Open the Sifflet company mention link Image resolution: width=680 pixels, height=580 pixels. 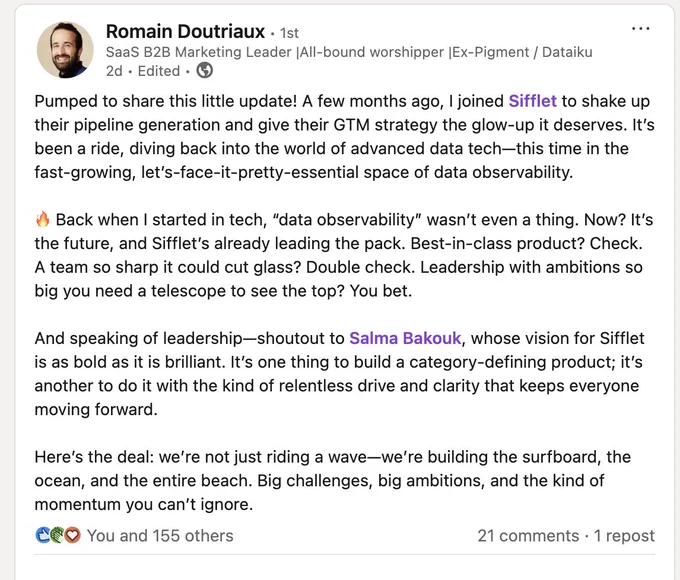[532, 101]
